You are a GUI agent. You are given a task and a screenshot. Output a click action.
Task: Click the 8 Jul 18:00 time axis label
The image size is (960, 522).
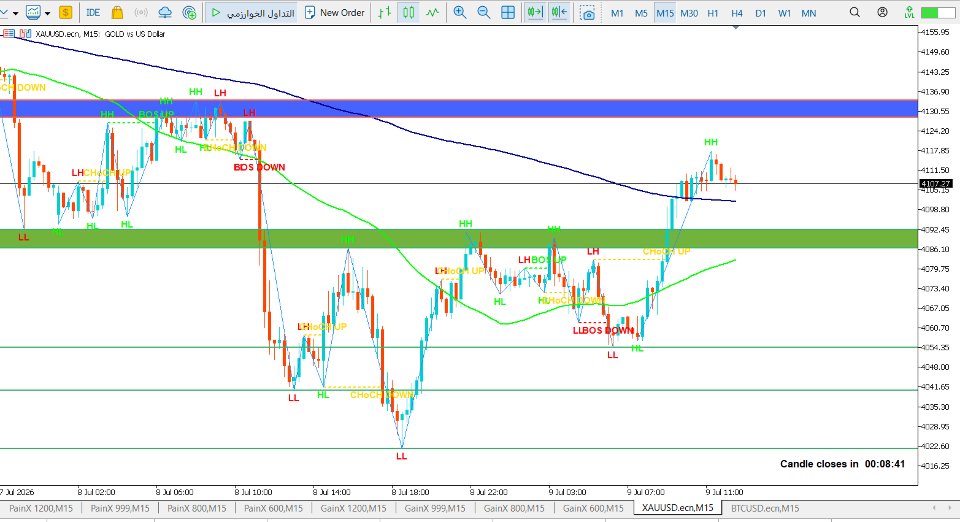pyautogui.click(x=410, y=492)
